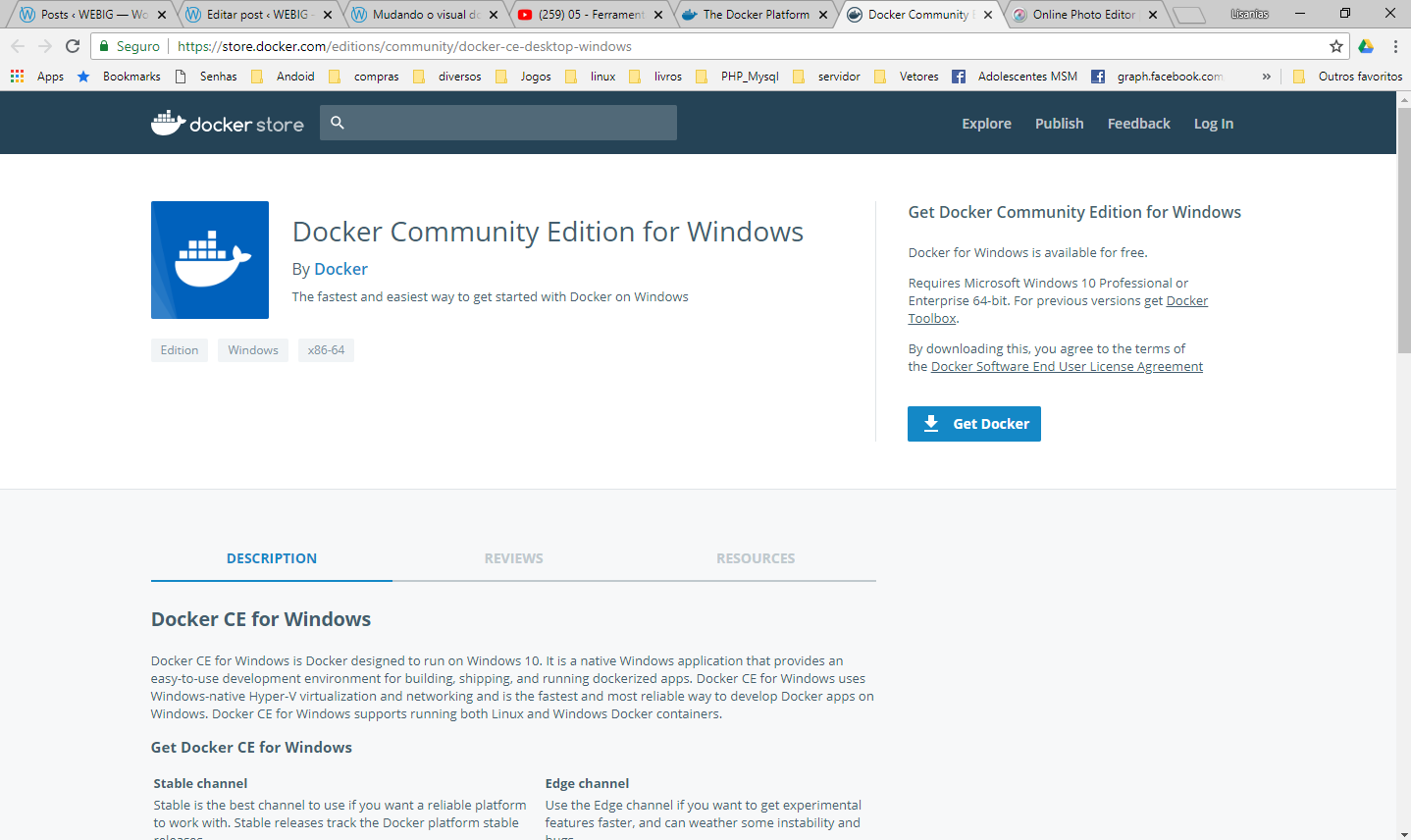This screenshot has height=840, width=1411.
Task: Open Adolescentes MSM Facebook bookmark
Action: tap(1015, 76)
